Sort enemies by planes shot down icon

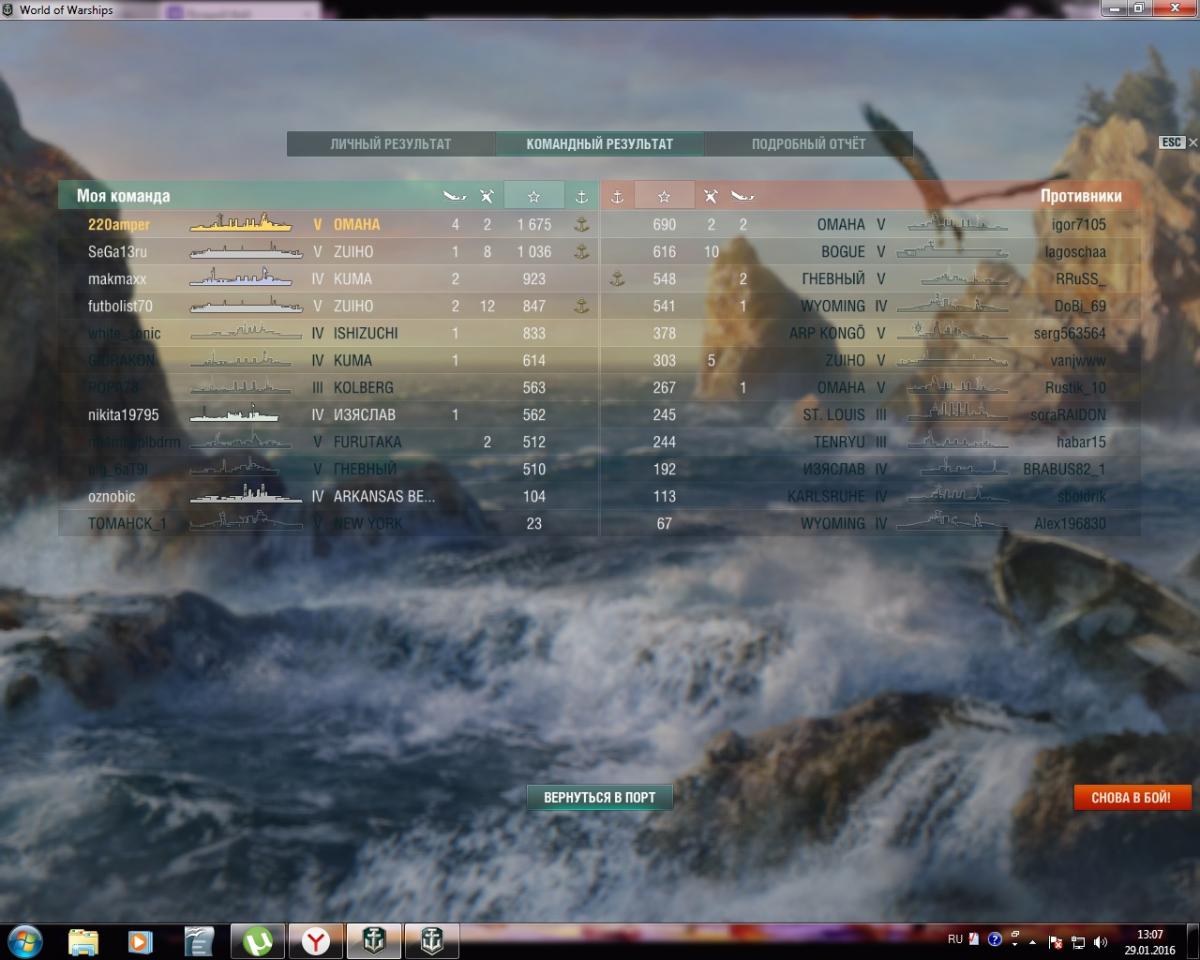pyautogui.click(x=711, y=196)
